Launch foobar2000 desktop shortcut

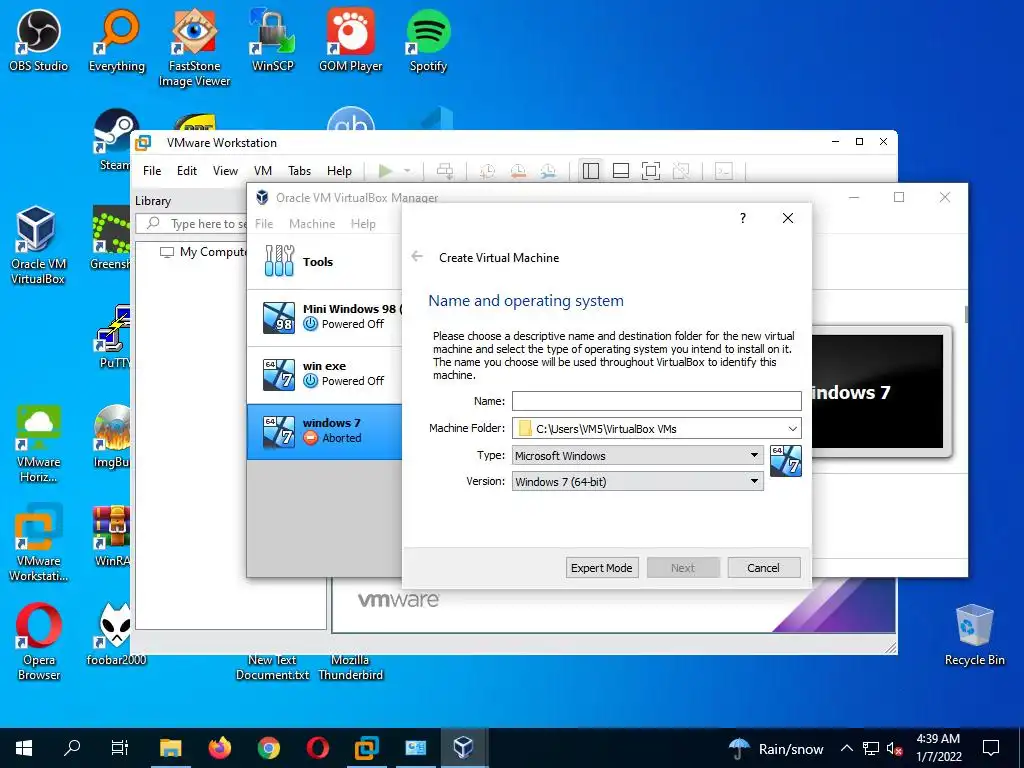(116, 635)
